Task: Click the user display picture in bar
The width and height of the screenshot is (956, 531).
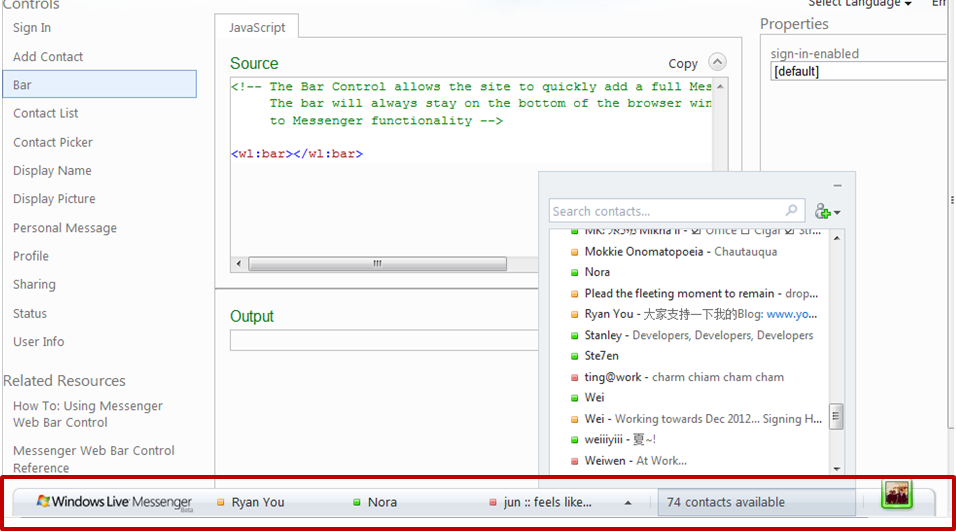Action: (x=897, y=495)
